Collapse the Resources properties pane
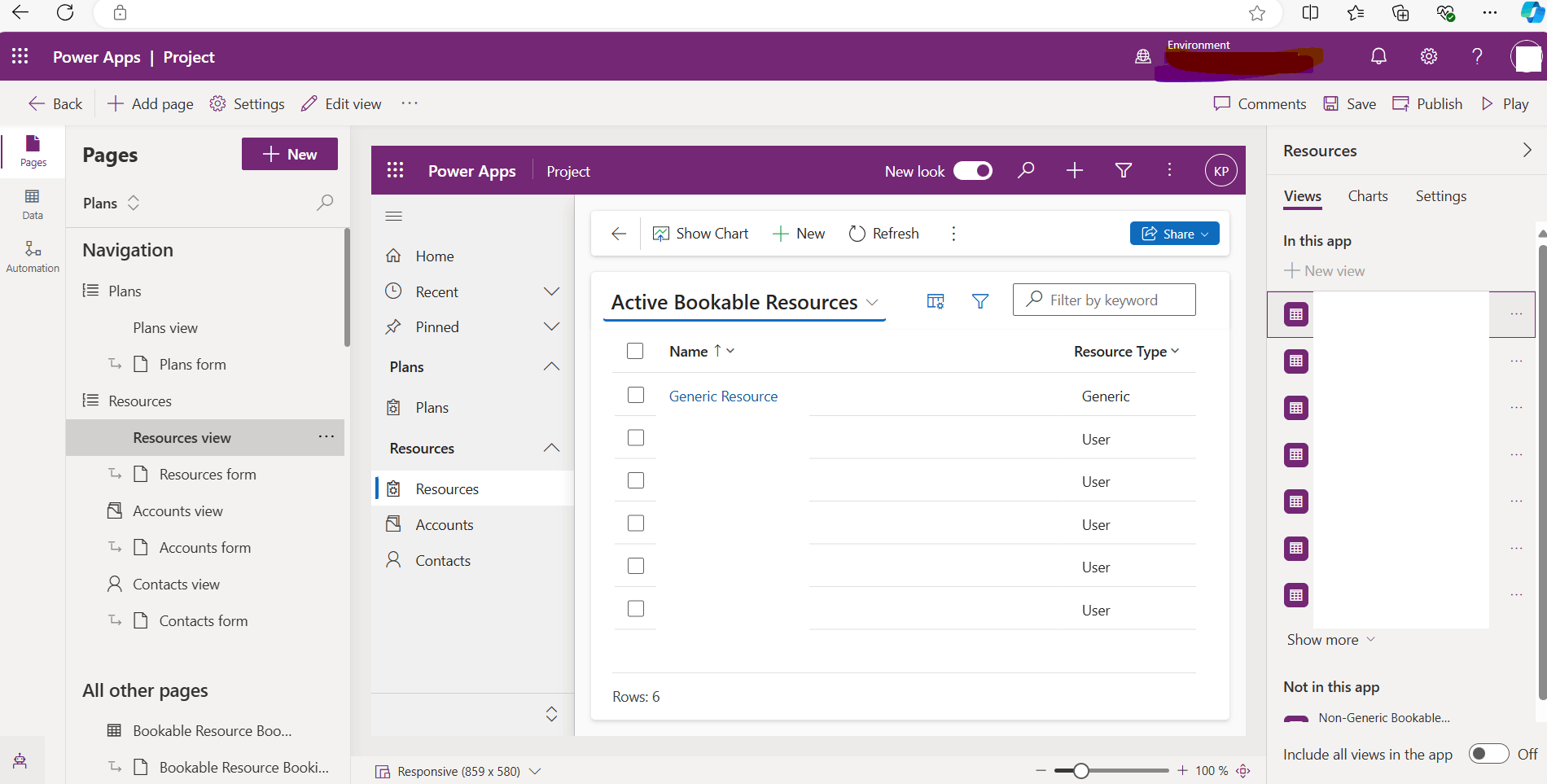The height and width of the screenshot is (784, 1547). coord(1527,150)
